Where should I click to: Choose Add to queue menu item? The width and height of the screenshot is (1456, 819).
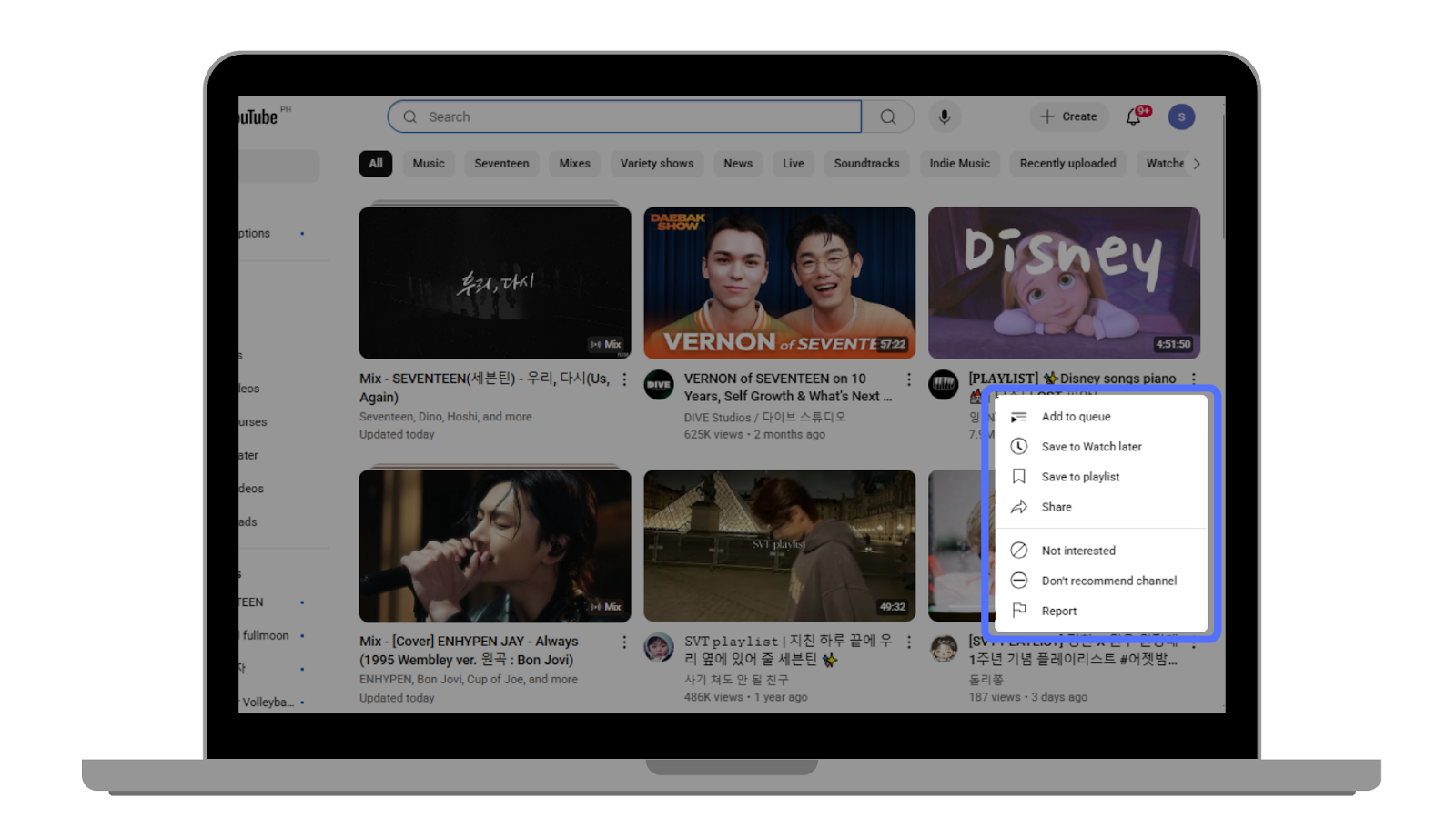coord(1101,417)
